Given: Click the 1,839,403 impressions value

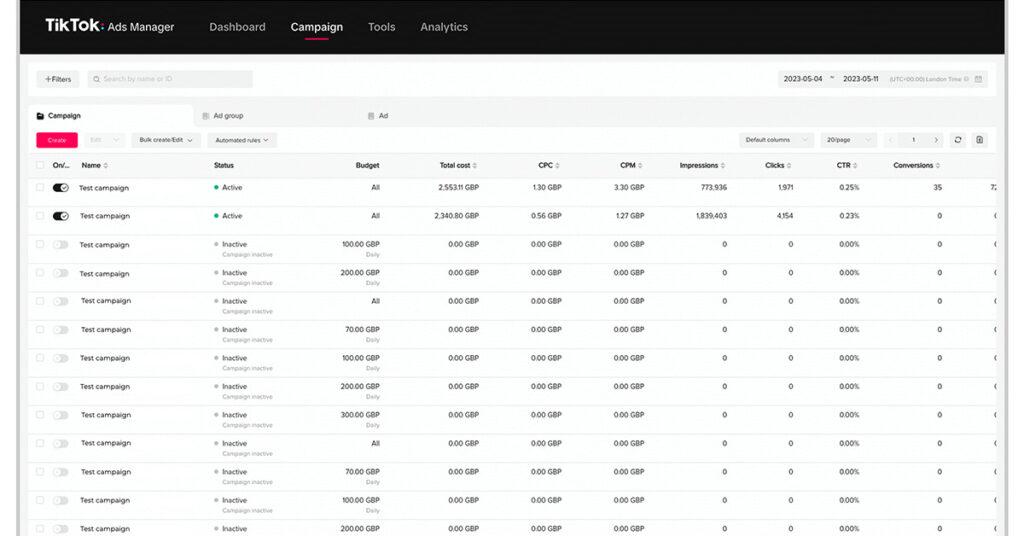Looking at the screenshot, I should coord(711,215).
